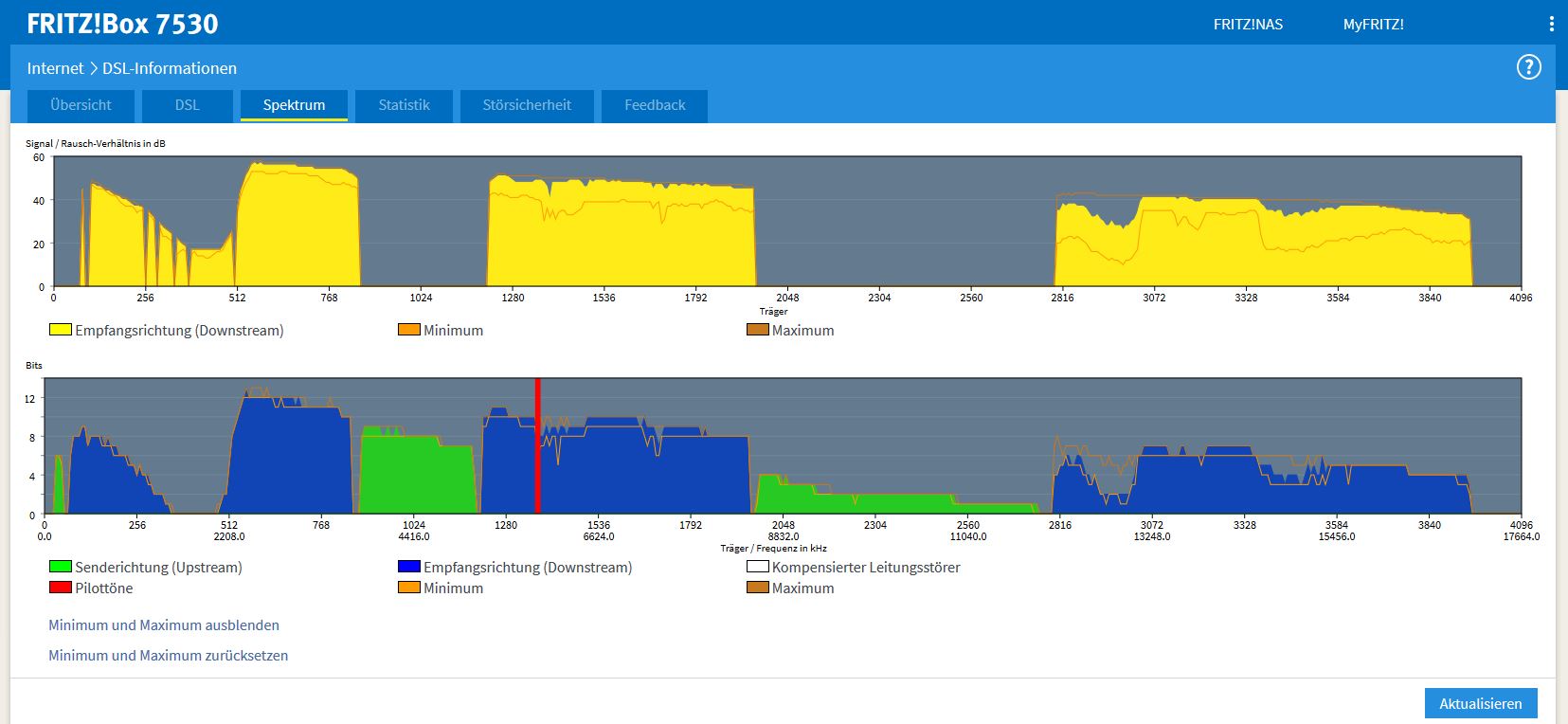Click blue Empfangsrichtung legend swatch in Bits chart
This screenshot has height=724, width=1568.
(x=409, y=567)
